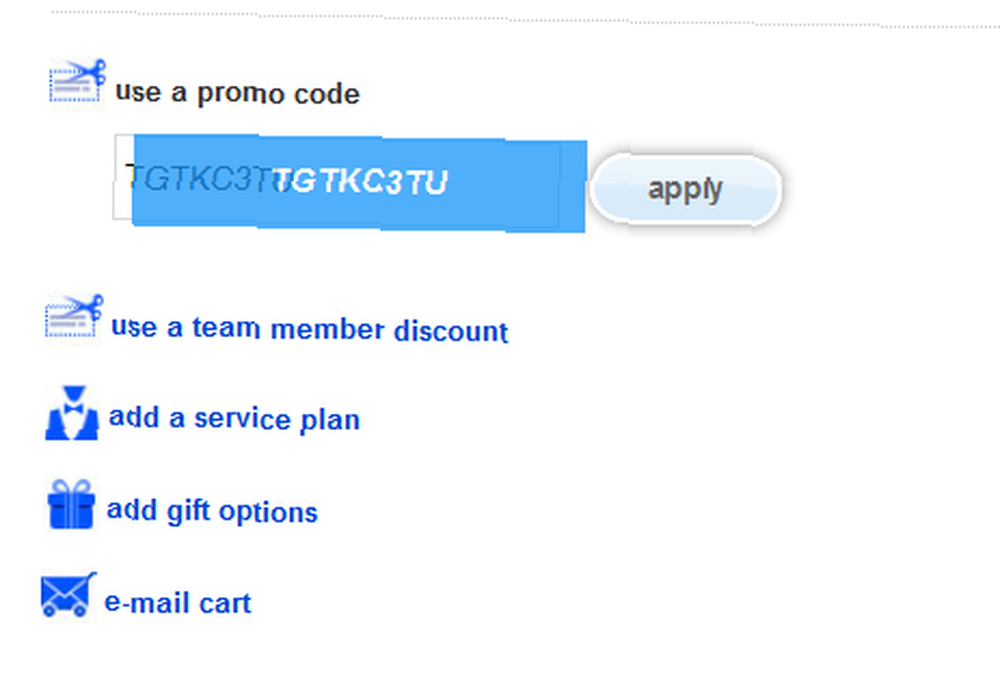This screenshot has height=697, width=1000.
Task: Open the 'add gift options' link
Action: pos(212,511)
